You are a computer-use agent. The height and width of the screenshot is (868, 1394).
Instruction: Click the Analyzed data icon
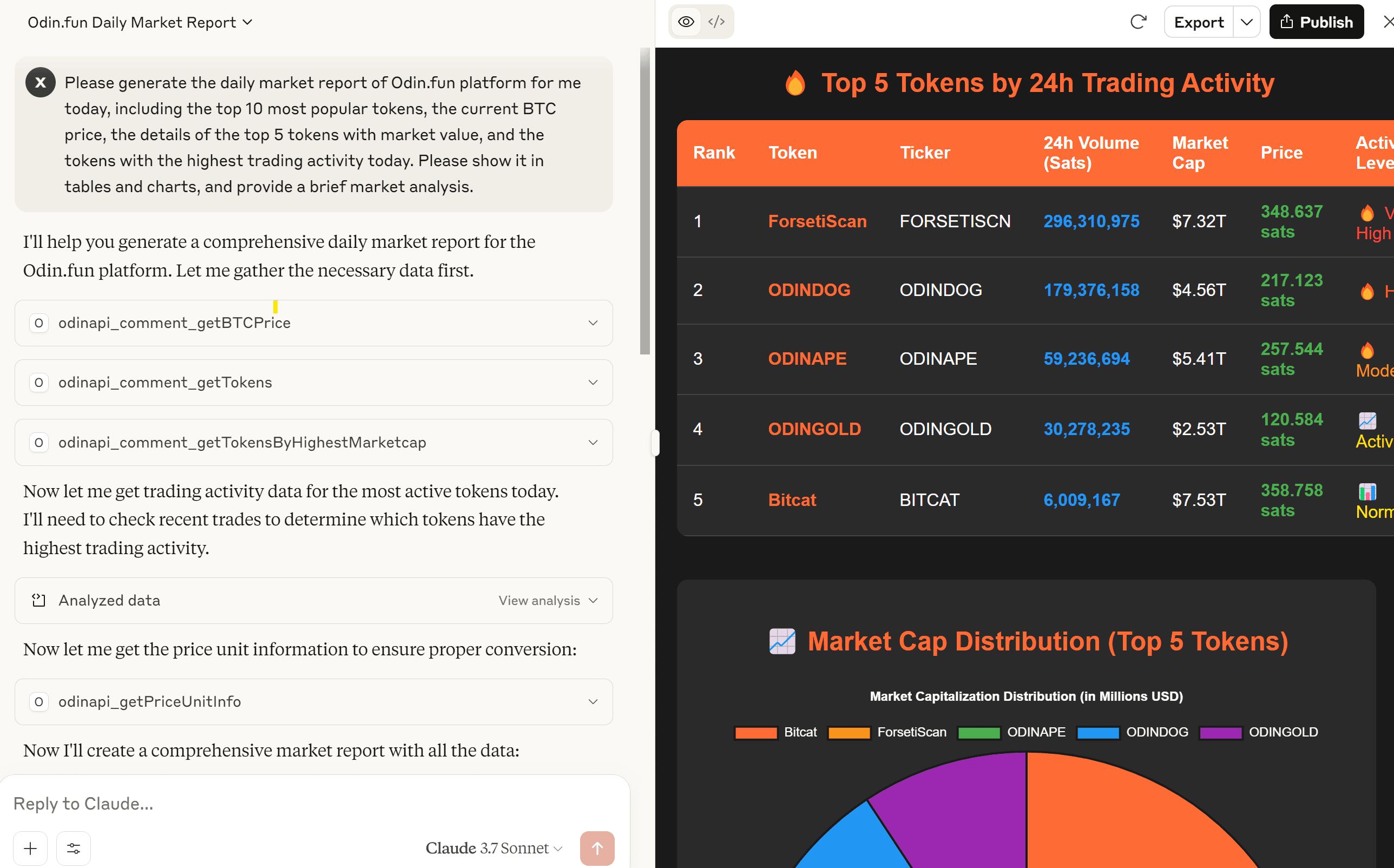pyautogui.click(x=38, y=601)
